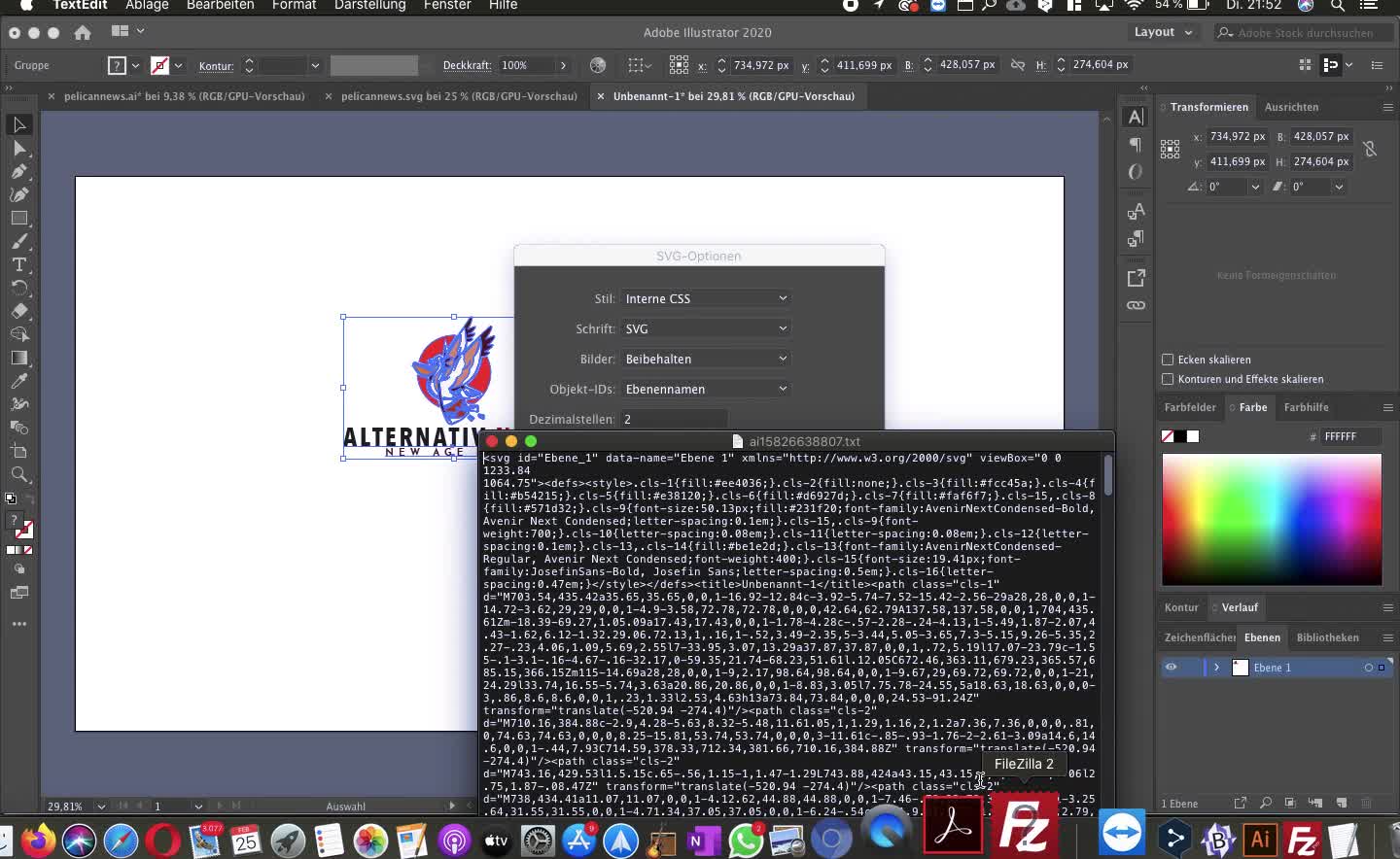
Task: Switch to the pelicannews.svg document tab
Action: (458, 96)
